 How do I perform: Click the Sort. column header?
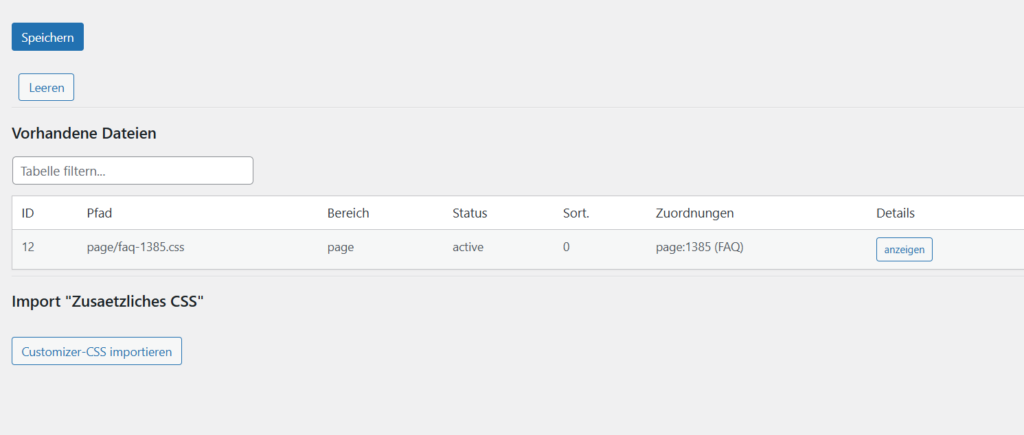click(576, 213)
